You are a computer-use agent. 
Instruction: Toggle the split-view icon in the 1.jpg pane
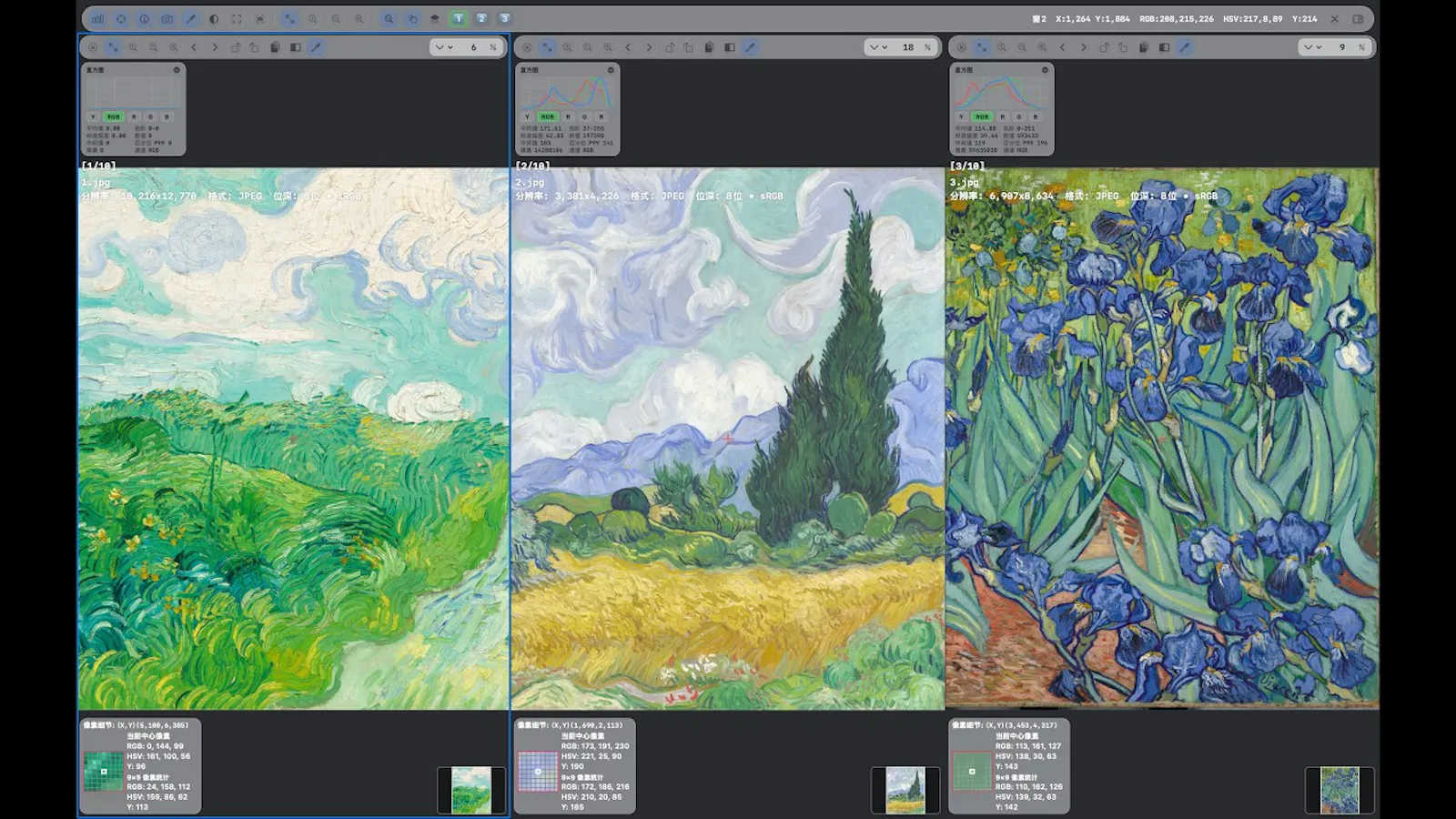tap(296, 47)
